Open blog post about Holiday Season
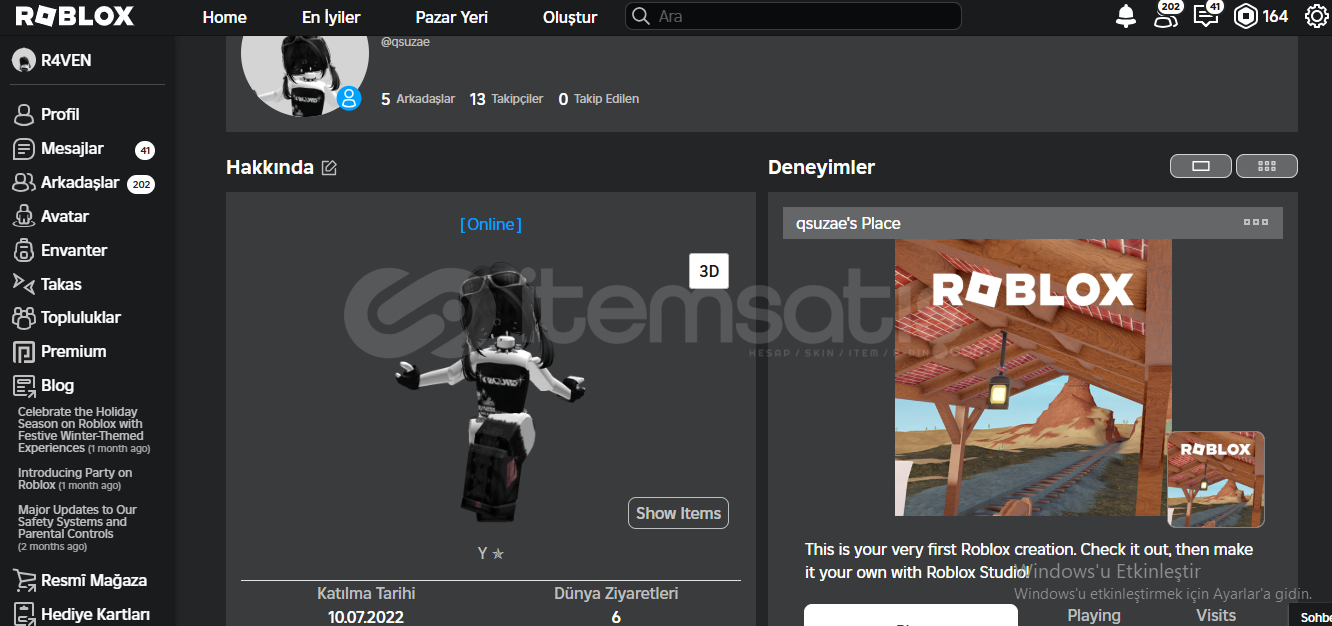The width and height of the screenshot is (1332, 626). click(x=84, y=430)
